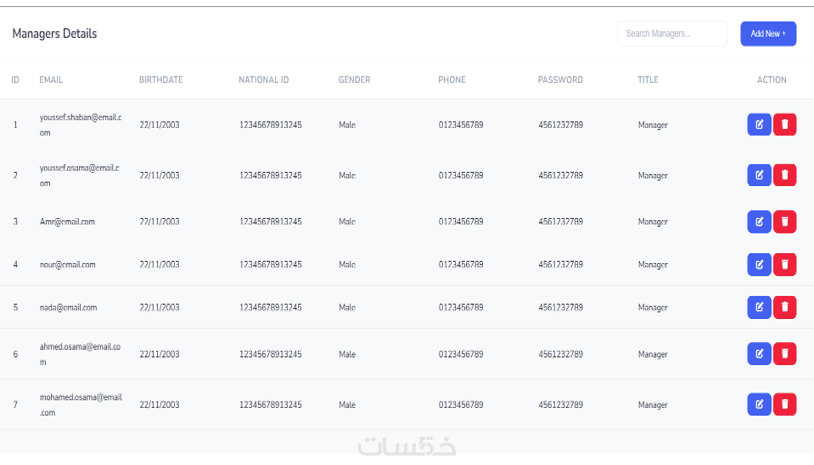
Task: Delete the youssef.osama manager record
Action: point(785,175)
